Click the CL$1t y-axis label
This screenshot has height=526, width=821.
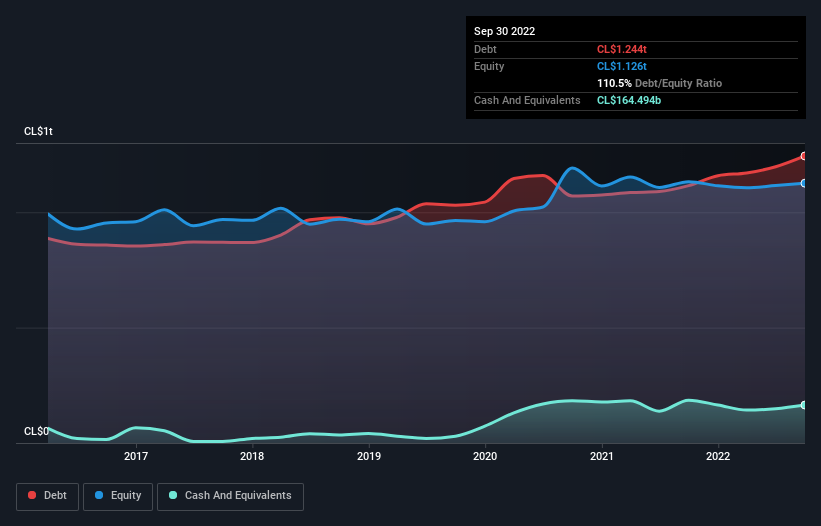(x=38, y=131)
